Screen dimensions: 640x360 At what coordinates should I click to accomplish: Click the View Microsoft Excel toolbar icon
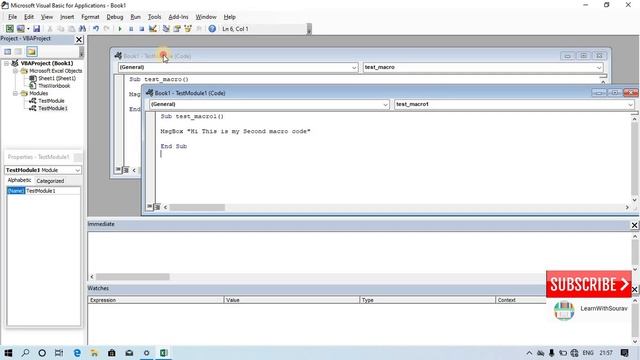[9, 29]
